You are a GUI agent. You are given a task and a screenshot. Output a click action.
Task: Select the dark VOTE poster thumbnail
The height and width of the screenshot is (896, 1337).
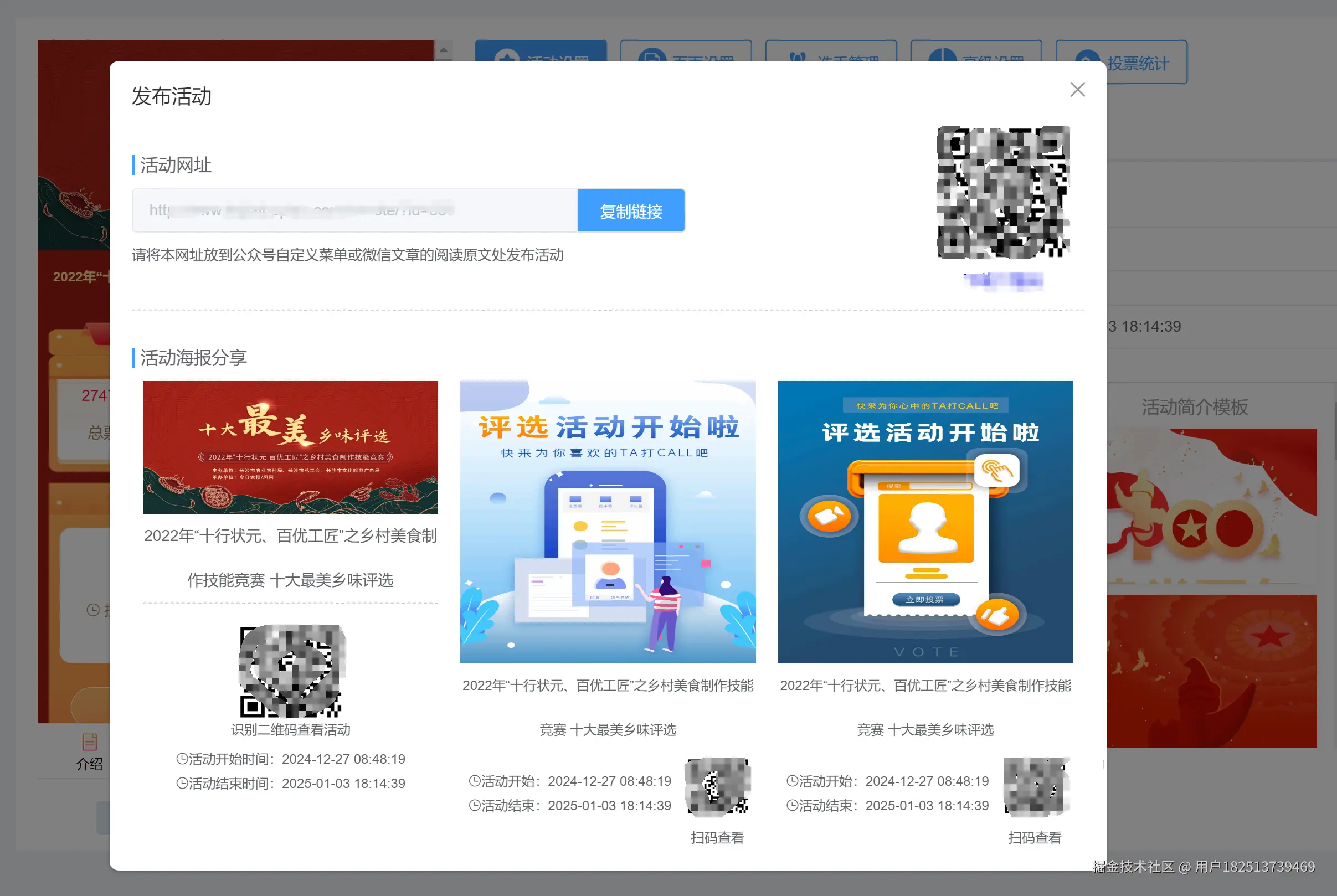point(925,524)
